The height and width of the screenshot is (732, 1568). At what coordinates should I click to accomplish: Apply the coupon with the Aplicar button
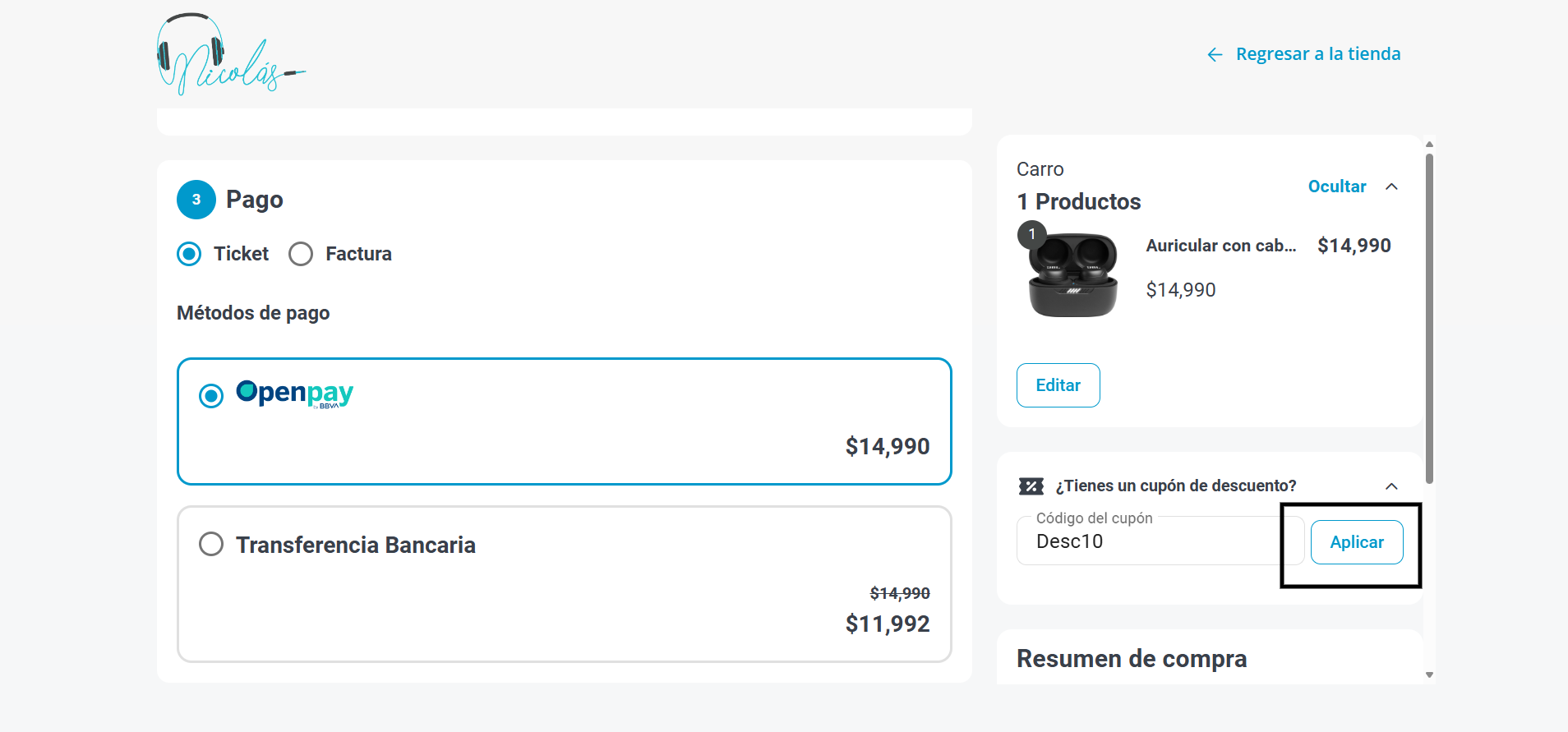1356,542
